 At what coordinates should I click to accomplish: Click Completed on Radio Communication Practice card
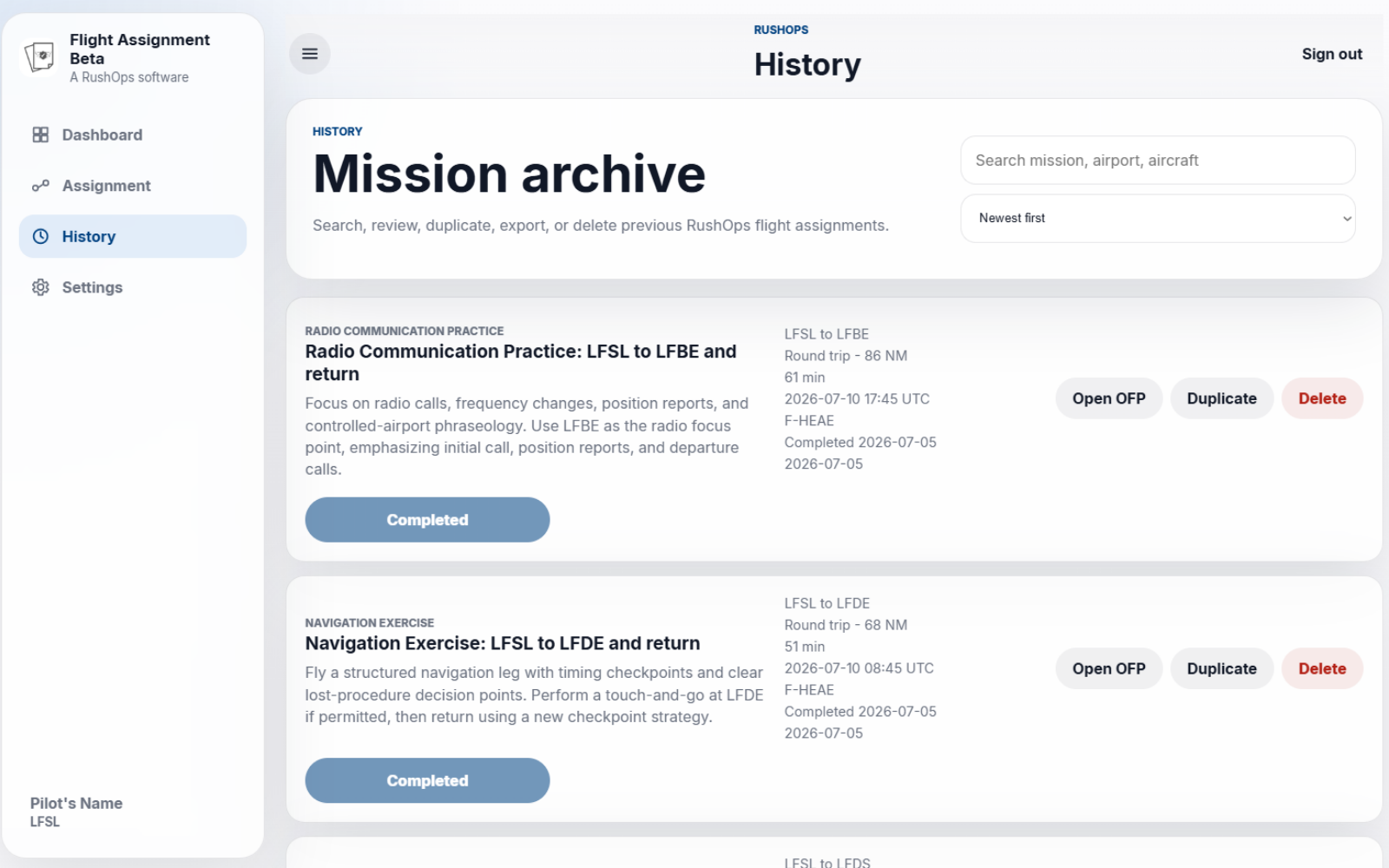click(427, 520)
